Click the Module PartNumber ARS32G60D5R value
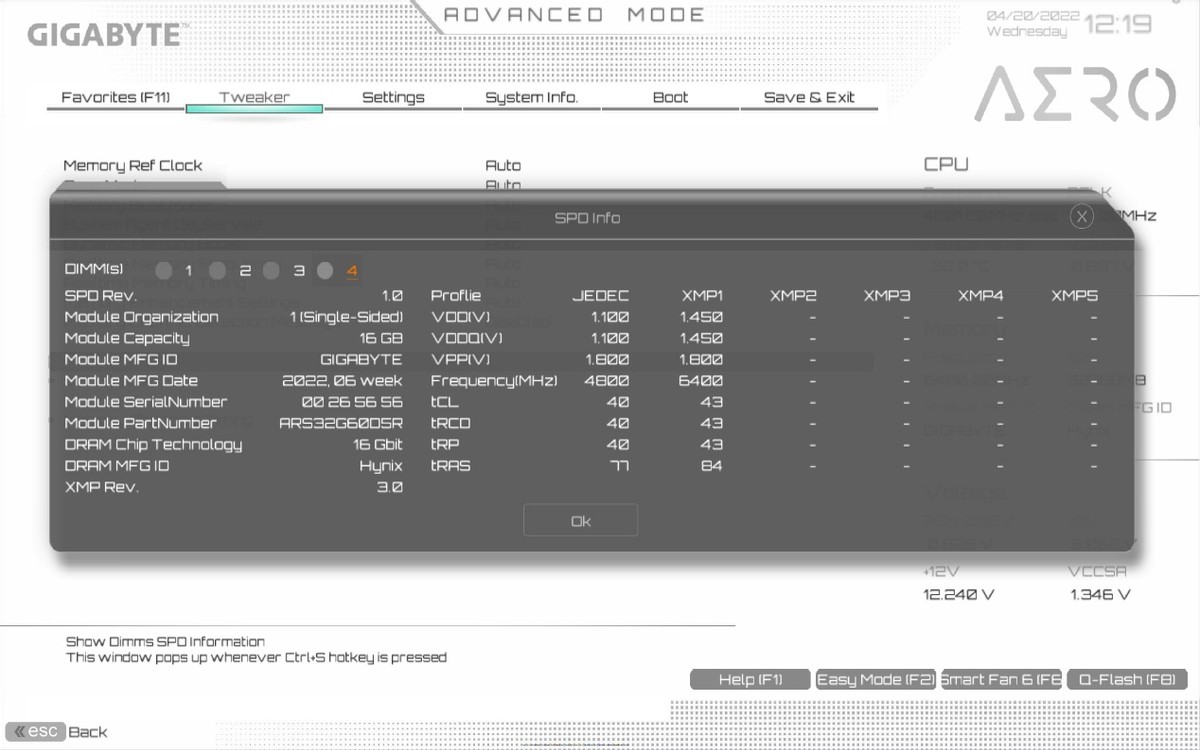Image resolution: width=1200 pixels, height=750 pixels. click(340, 423)
